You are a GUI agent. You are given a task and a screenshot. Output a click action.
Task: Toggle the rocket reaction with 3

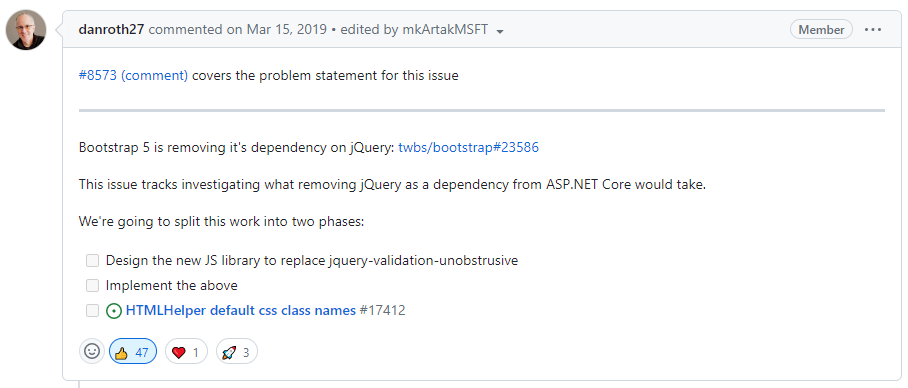point(237,352)
